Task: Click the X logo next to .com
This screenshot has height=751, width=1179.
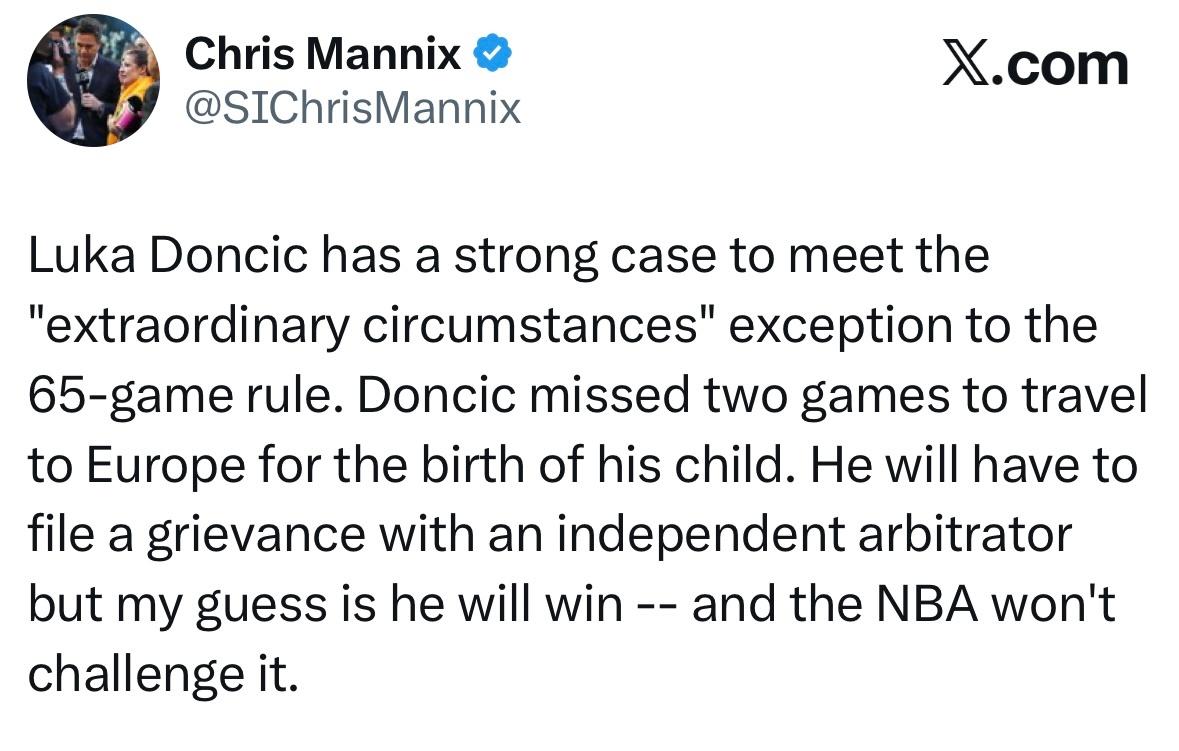Action: (x=967, y=62)
